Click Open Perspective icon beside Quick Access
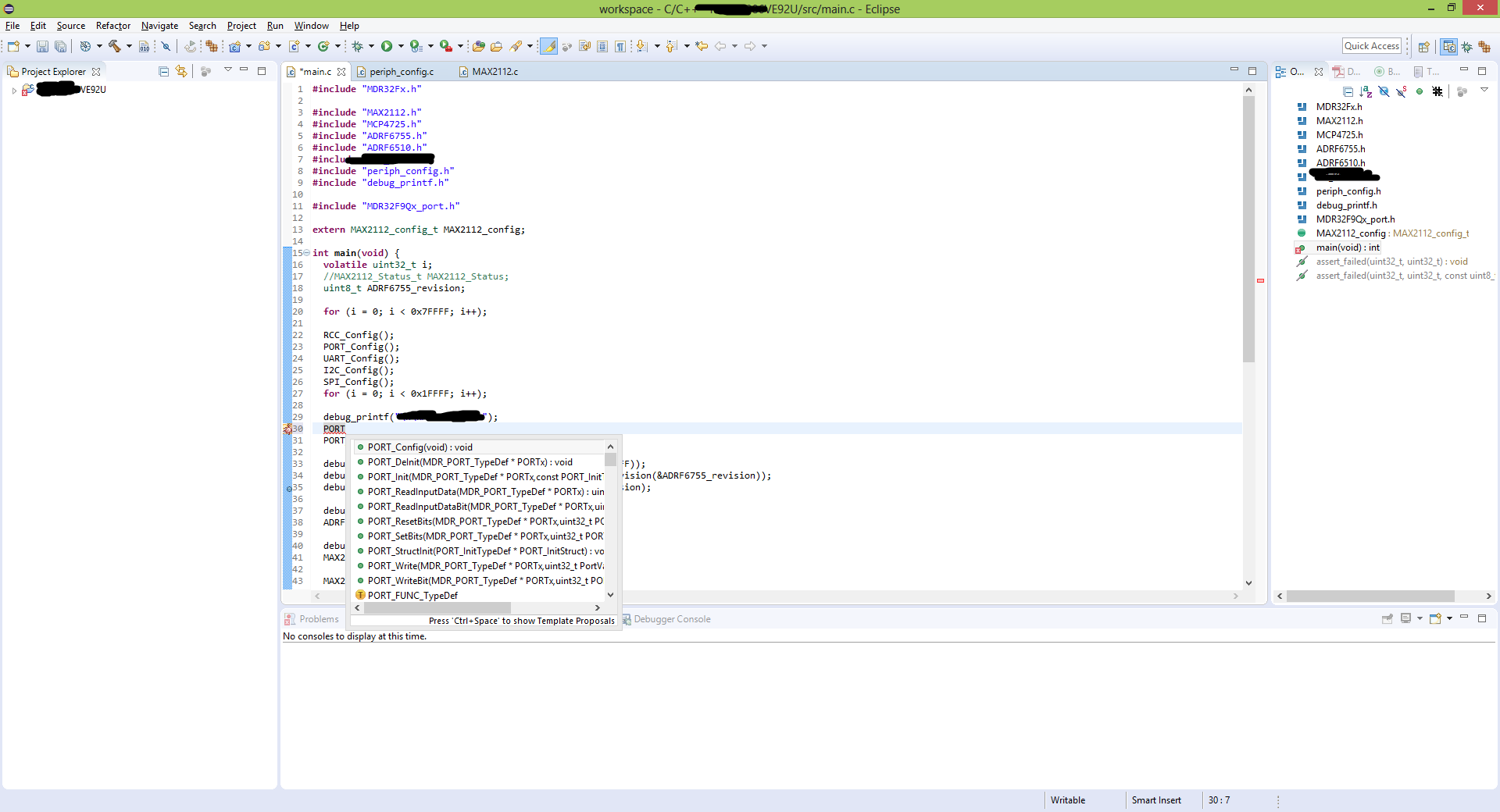This screenshot has height=812, width=1500. 1423,47
